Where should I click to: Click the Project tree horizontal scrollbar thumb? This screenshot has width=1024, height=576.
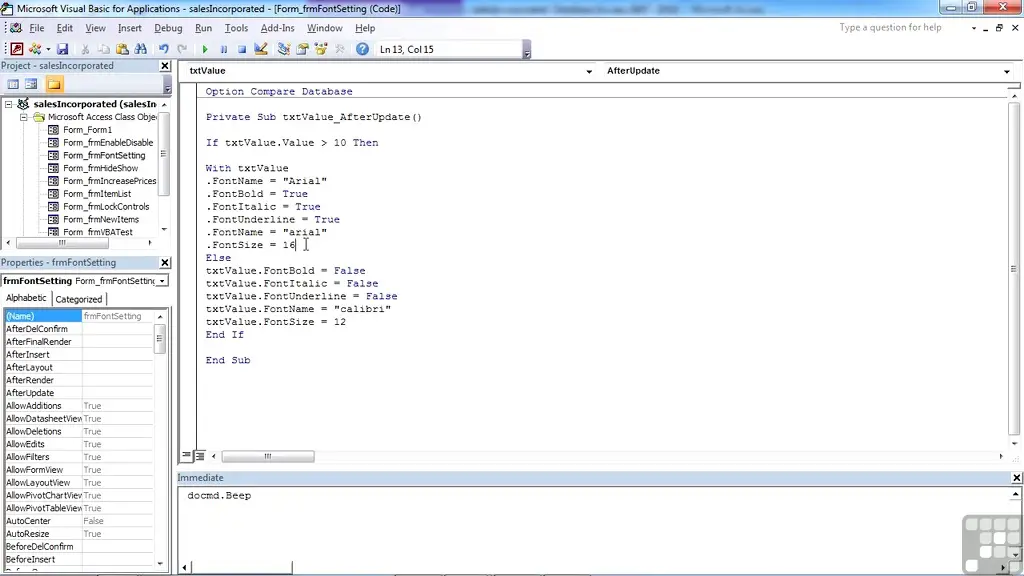[62, 243]
